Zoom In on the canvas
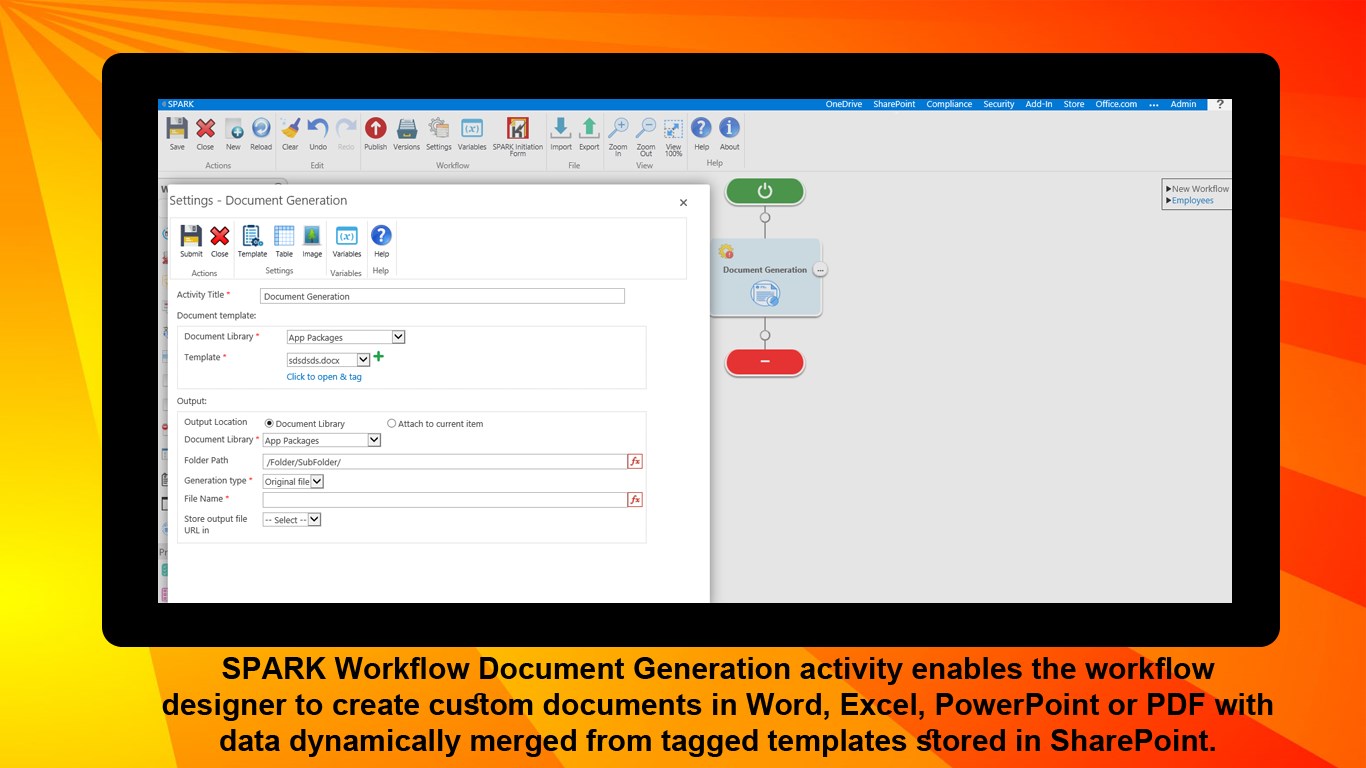The height and width of the screenshot is (768, 1366). 618,136
